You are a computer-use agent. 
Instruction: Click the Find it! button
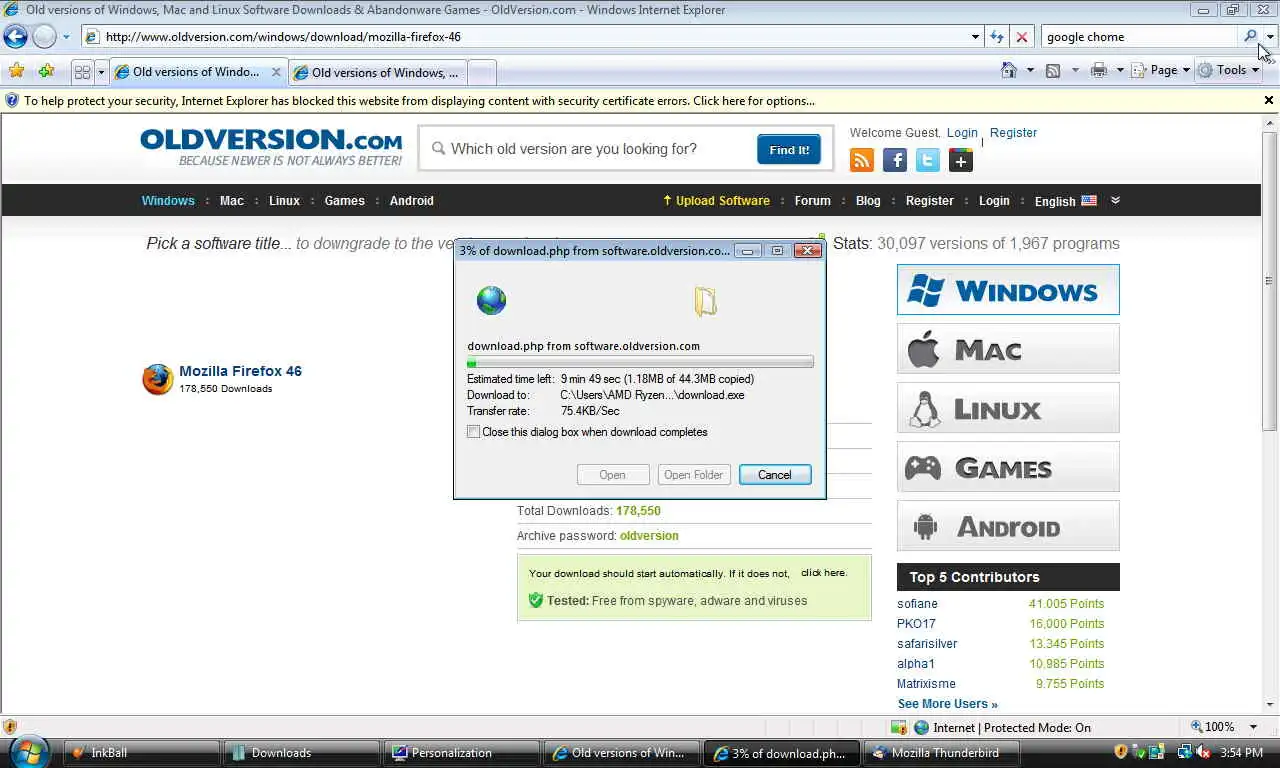[789, 149]
